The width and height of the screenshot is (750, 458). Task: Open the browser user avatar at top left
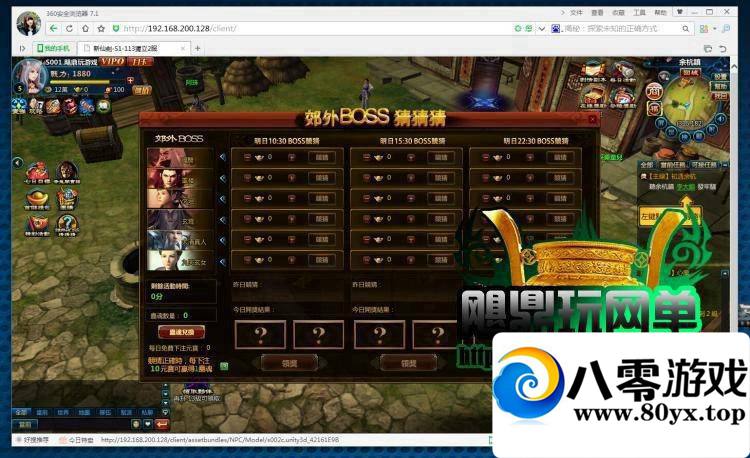(29, 23)
